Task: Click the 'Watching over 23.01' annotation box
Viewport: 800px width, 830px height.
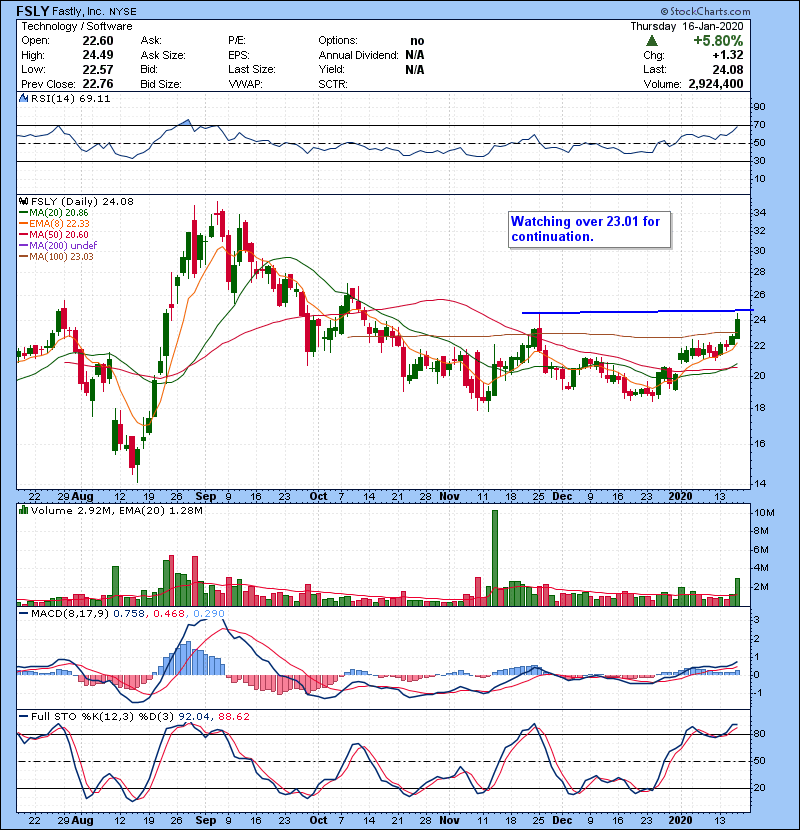Action: point(589,229)
